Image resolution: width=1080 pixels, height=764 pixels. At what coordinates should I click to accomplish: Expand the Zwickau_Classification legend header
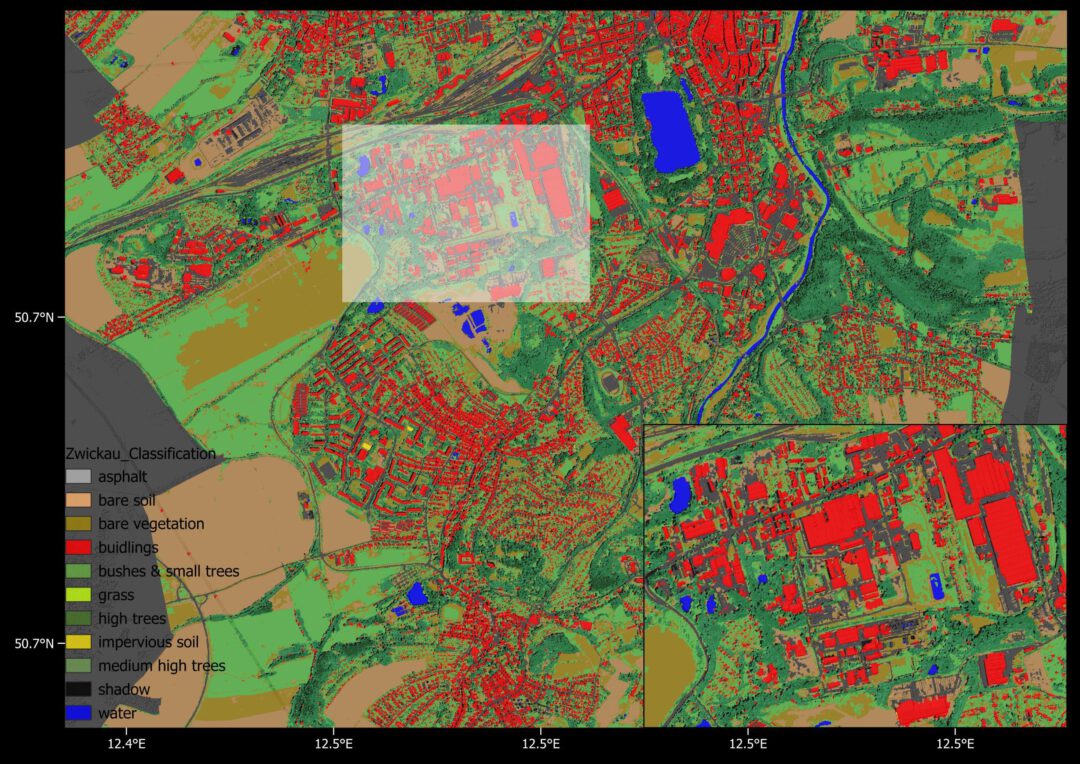tap(140, 453)
